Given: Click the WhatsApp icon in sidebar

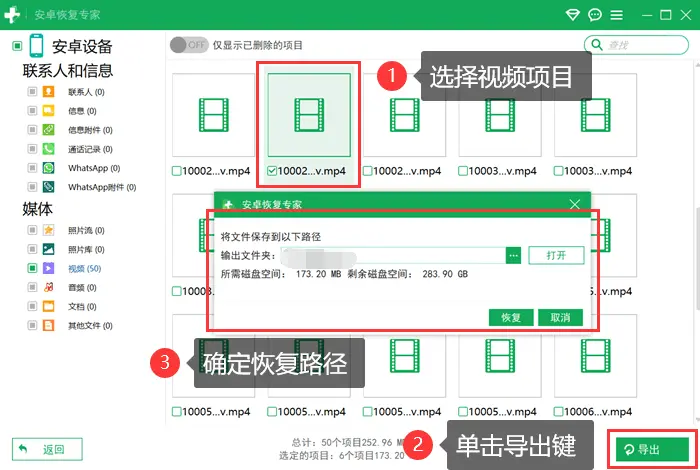Looking at the screenshot, I should [x=48, y=168].
